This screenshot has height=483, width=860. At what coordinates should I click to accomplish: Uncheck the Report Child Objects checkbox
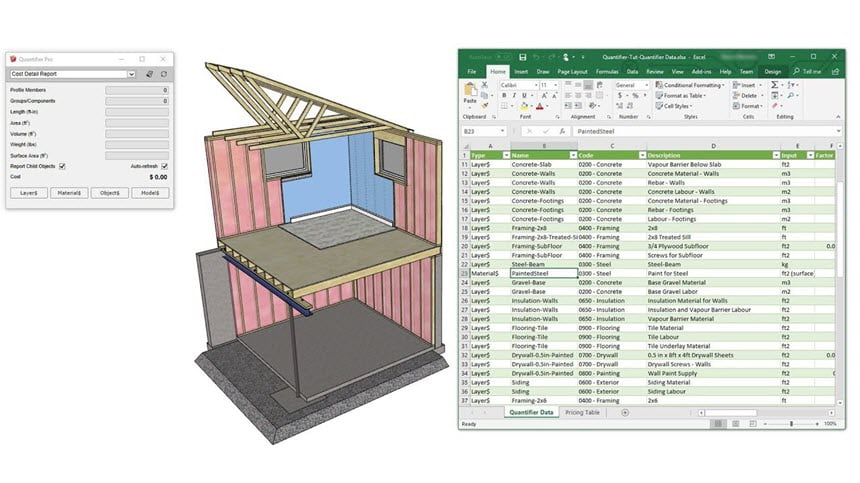click(x=62, y=166)
